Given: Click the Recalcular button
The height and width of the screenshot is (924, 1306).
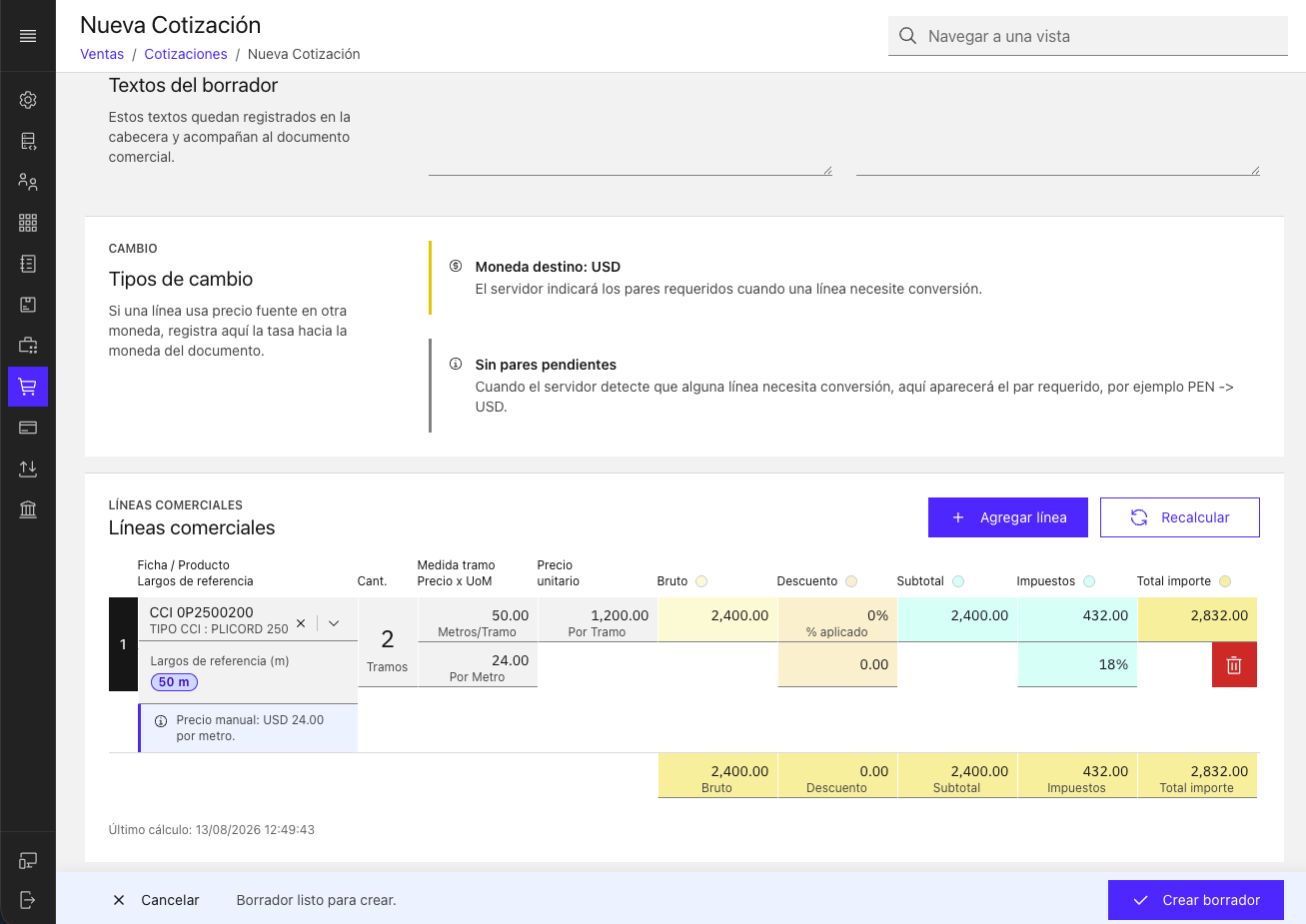Looking at the screenshot, I should 1180,517.
